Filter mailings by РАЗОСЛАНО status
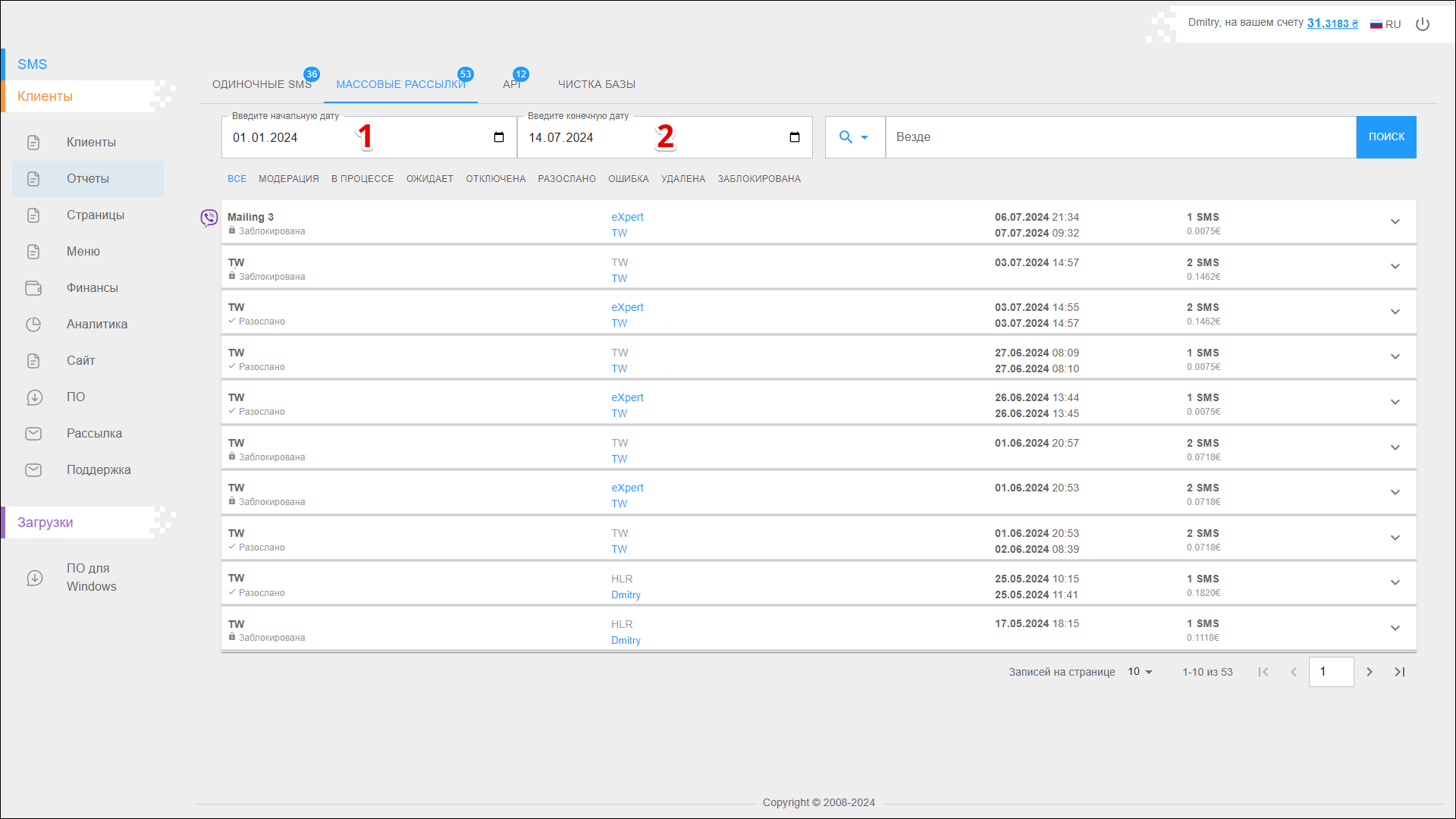The image size is (1456, 819). 566,179
